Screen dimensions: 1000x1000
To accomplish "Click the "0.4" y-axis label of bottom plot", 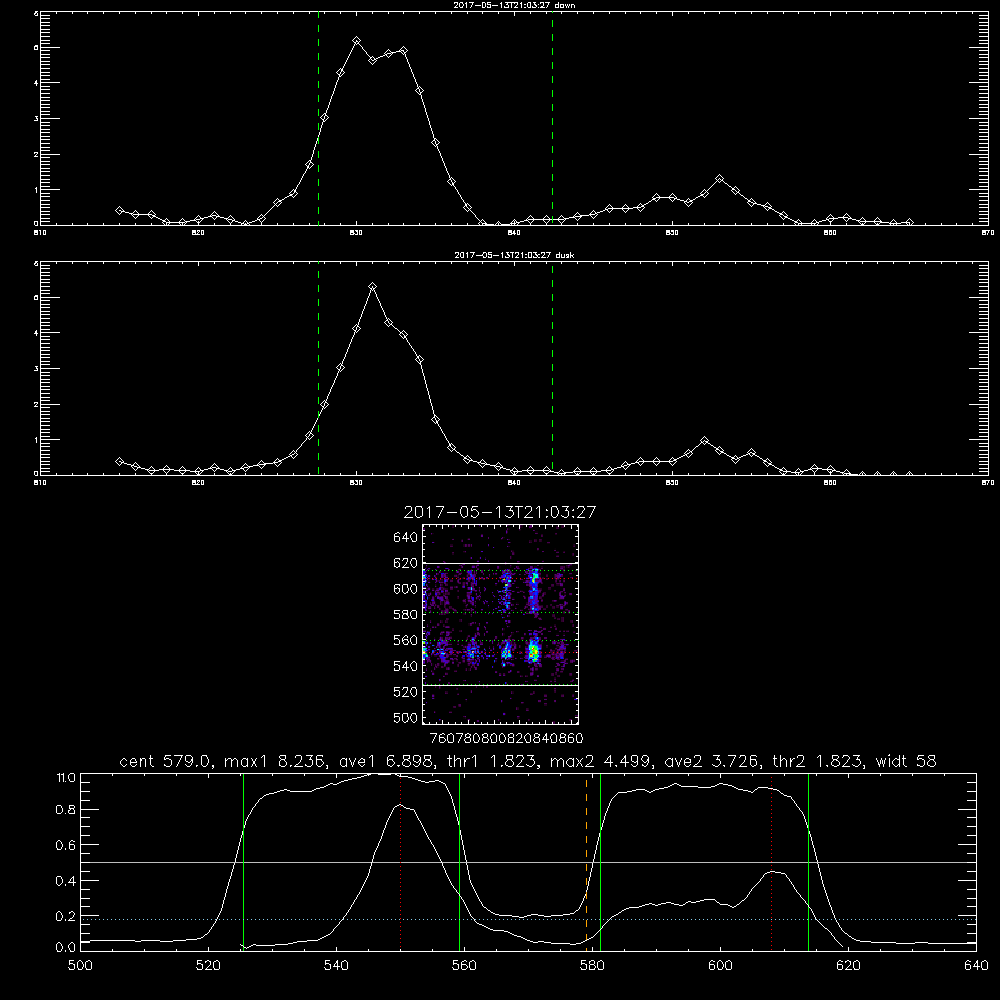I will [66, 881].
